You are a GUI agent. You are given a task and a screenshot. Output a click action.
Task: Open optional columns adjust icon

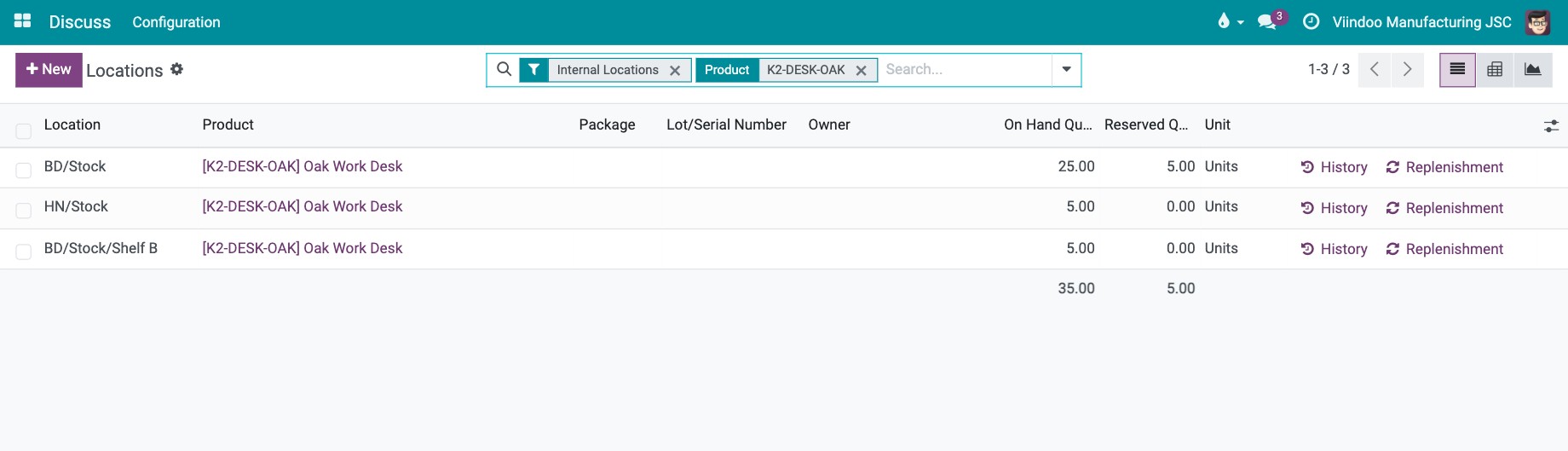pos(1551,126)
